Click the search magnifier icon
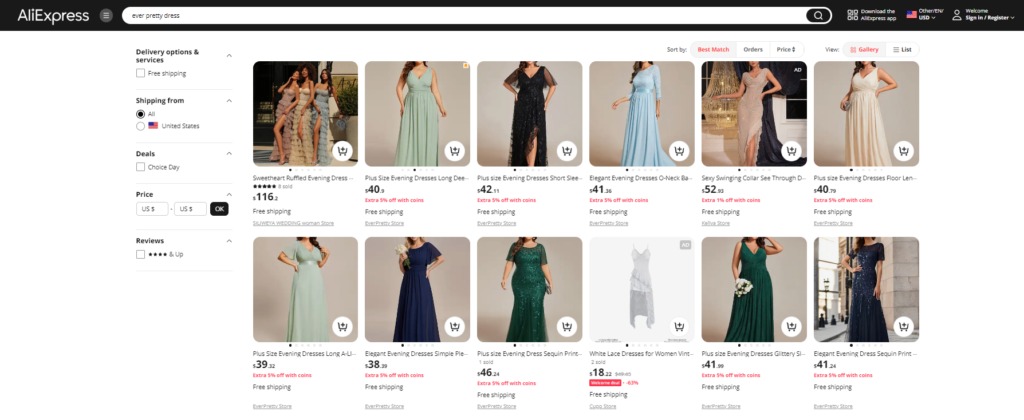Viewport: 1024px width, 420px height. (818, 15)
